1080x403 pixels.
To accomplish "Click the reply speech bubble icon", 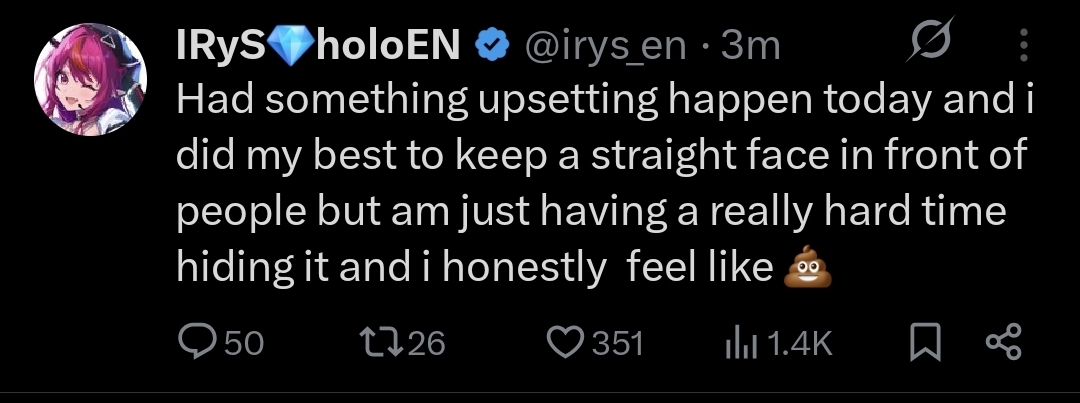I will pos(196,343).
